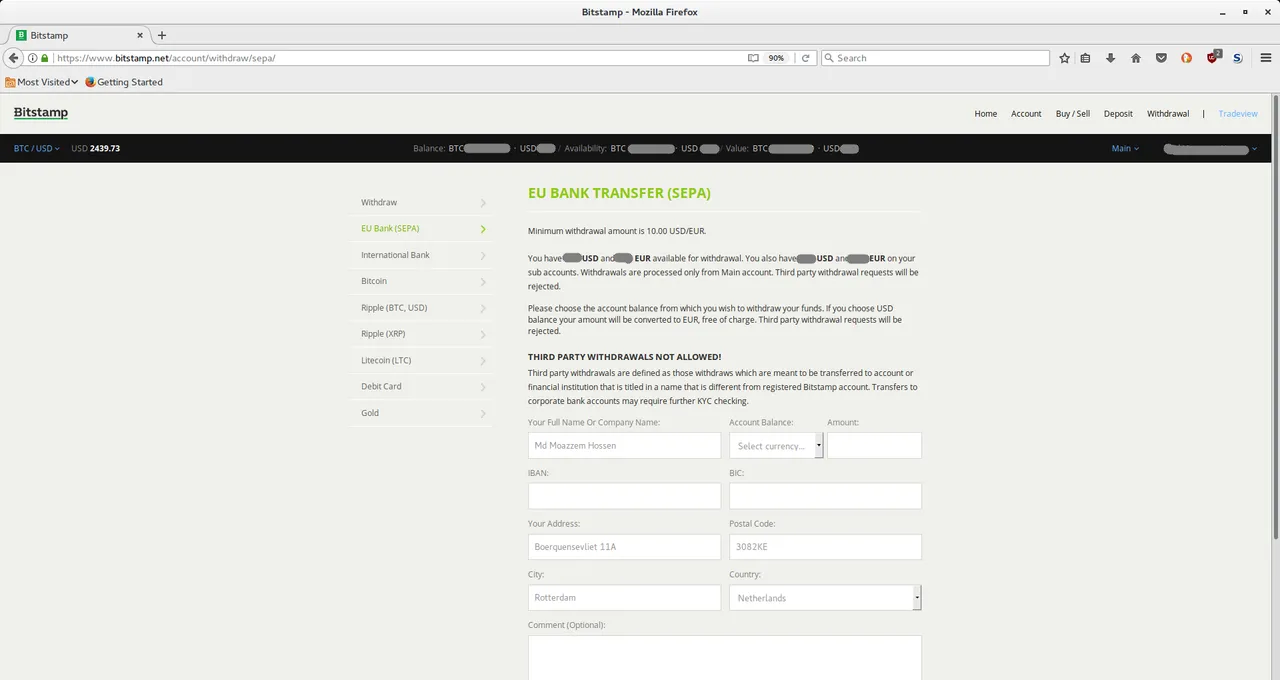1280x680 pixels.
Task: Open Deposit in the top navigation
Action: [x=1118, y=114]
